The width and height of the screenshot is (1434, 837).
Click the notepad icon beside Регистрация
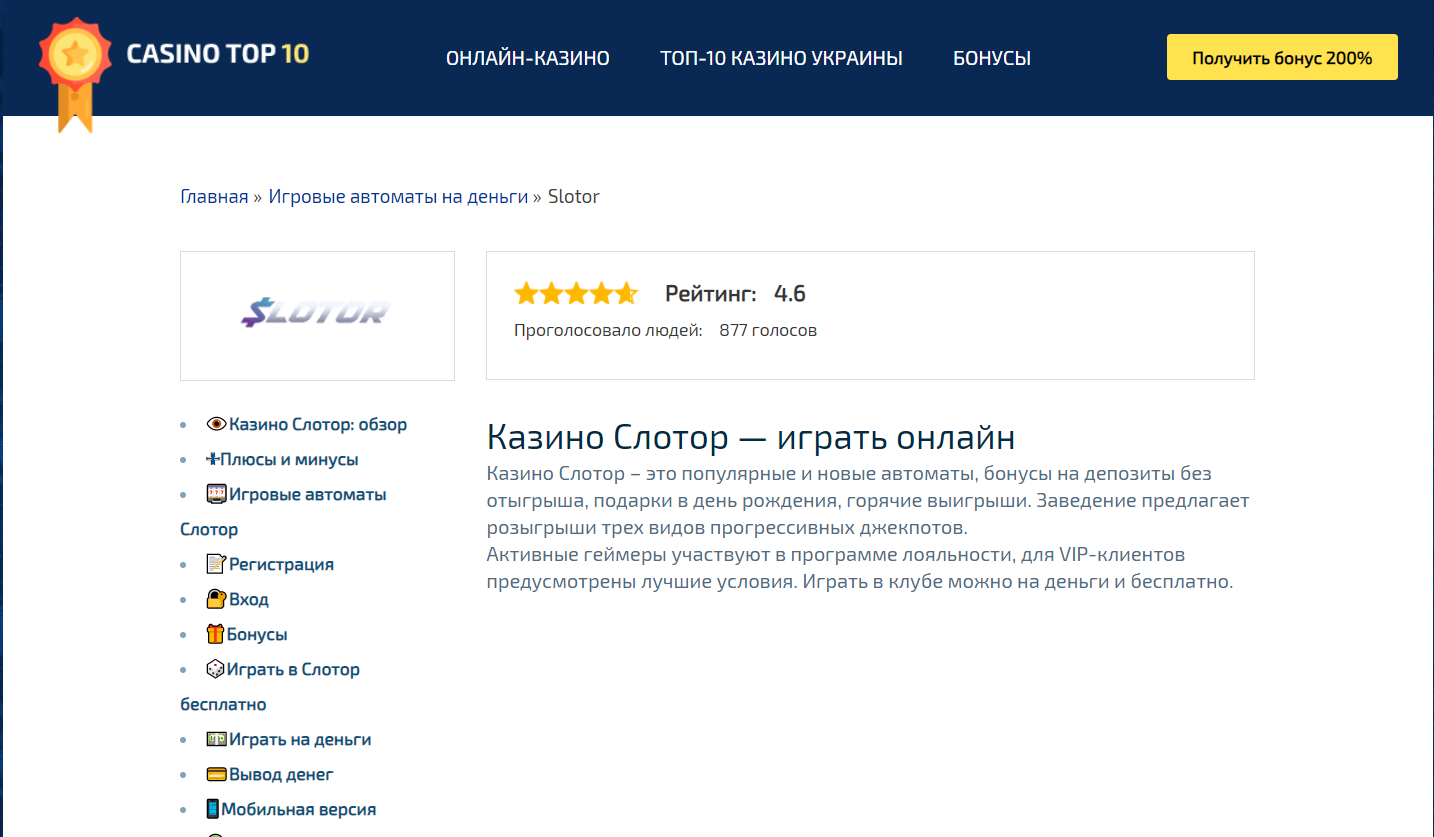point(216,564)
